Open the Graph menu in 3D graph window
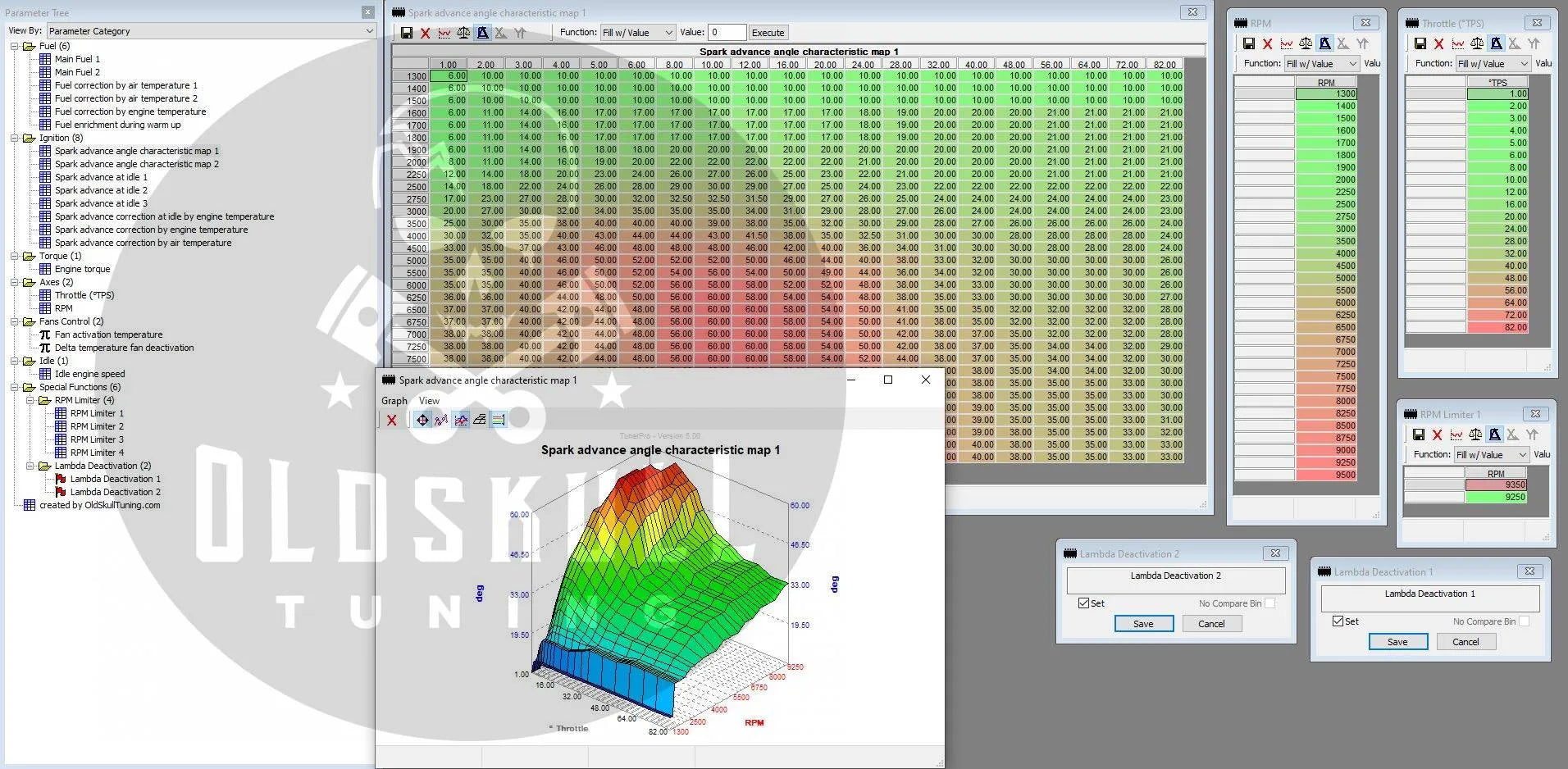The height and width of the screenshot is (769, 1568). click(x=394, y=401)
